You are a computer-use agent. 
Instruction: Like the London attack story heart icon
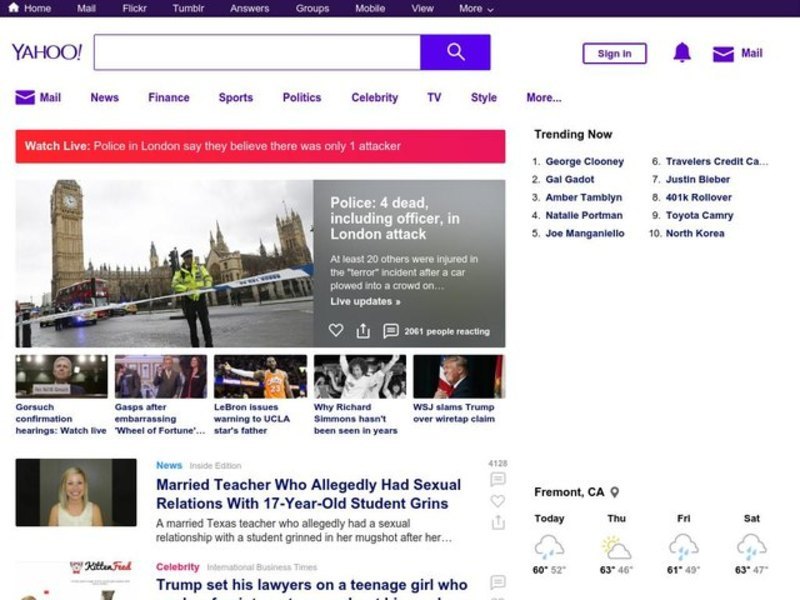[x=336, y=331]
